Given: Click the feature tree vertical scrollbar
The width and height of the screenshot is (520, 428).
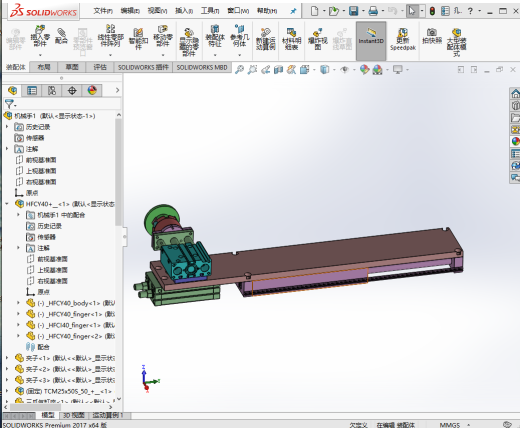Looking at the screenshot, I should [118, 172].
